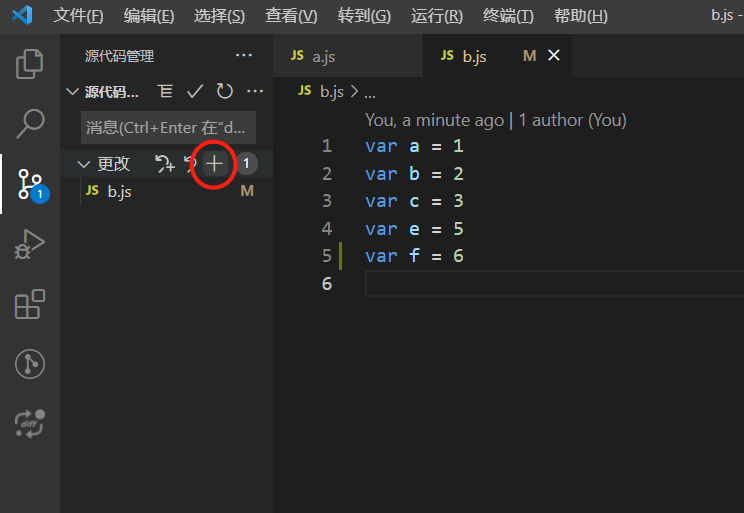The width and height of the screenshot is (744, 513).
Task: Click open all changes icon in 更改 row
Action: [x=165, y=164]
